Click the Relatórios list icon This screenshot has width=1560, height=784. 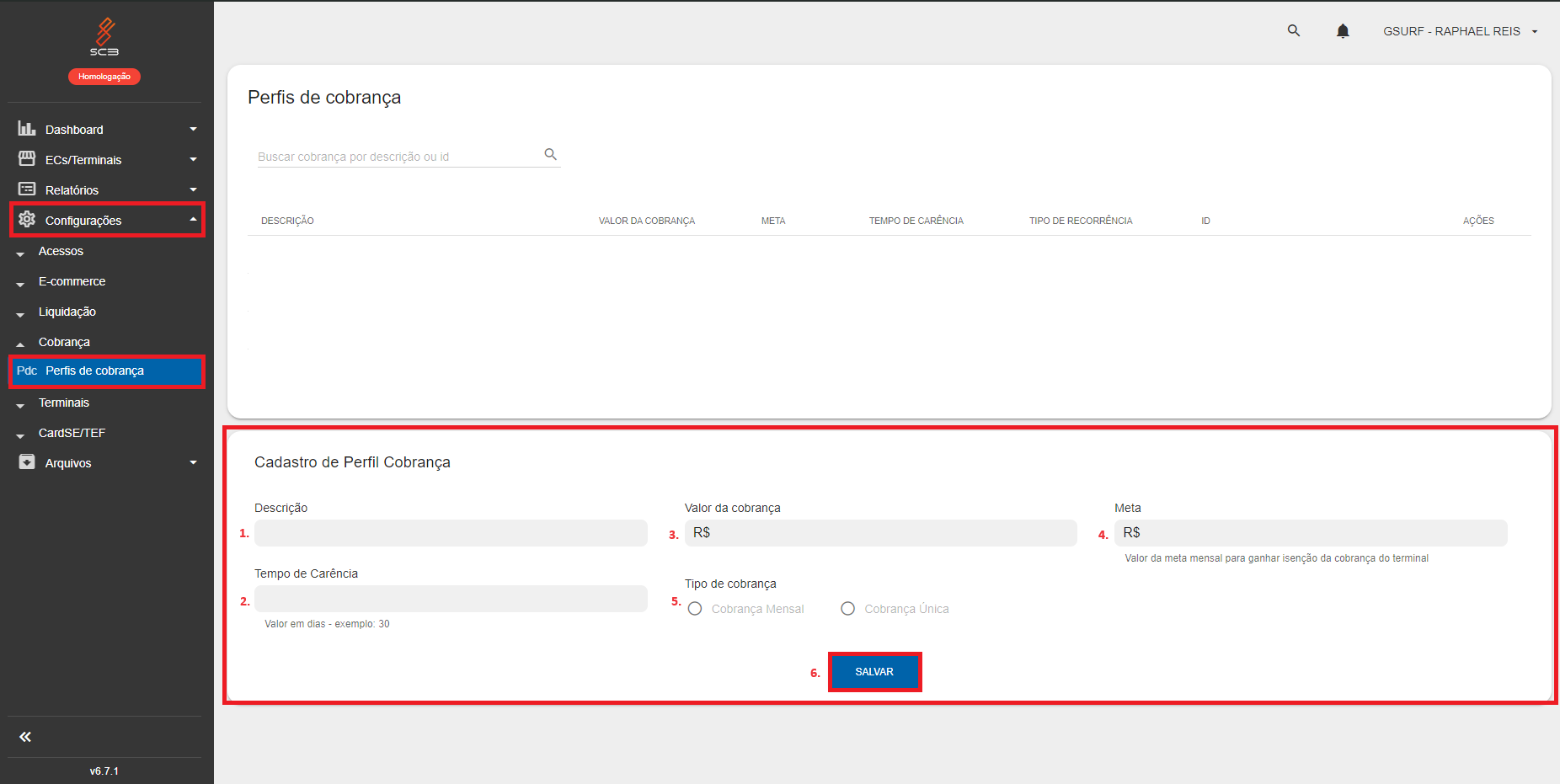27,189
